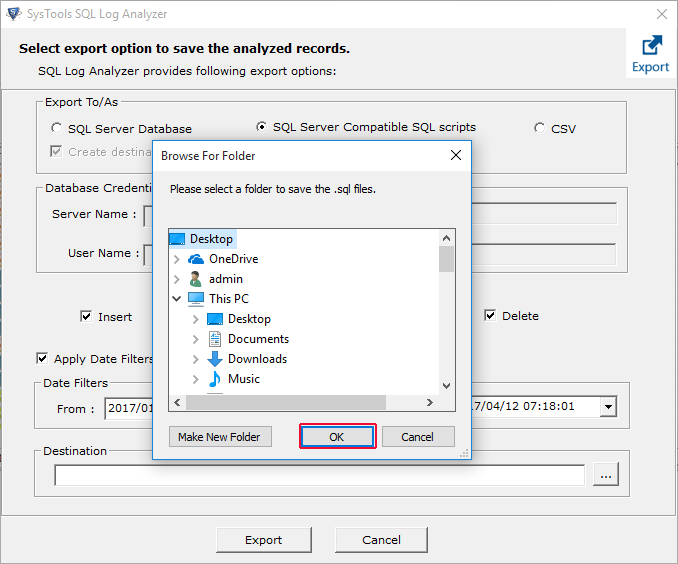
Task: Select SQL Server Database radio option
Action: pyautogui.click(x=56, y=128)
